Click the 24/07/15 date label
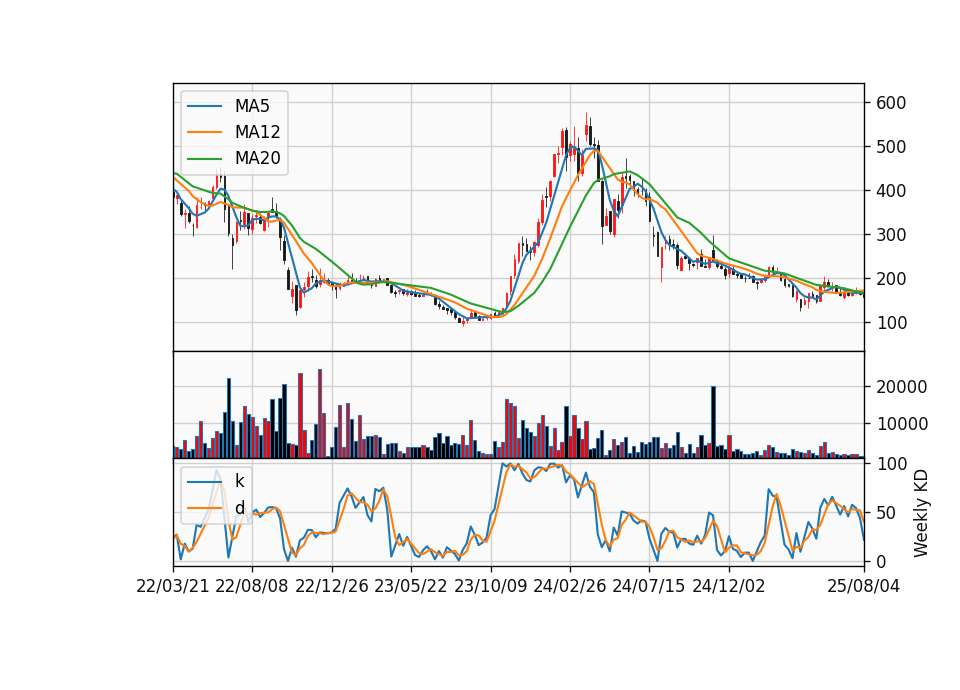This screenshot has width=960, height=690. point(649,586)
